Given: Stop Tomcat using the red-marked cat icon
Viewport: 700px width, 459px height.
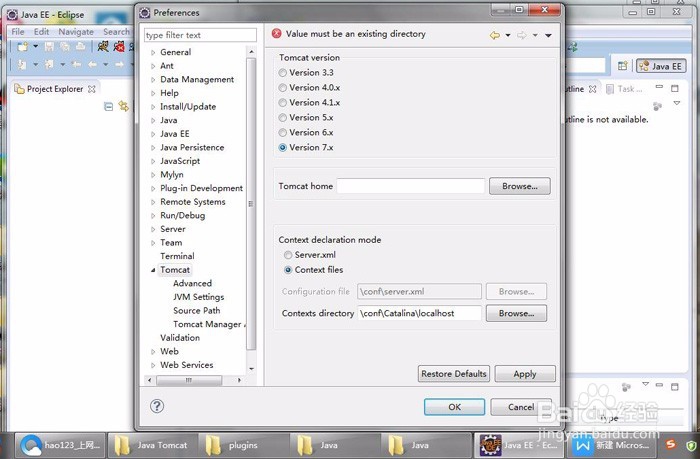Looking at the screenshot, I should (x=119, y=46).
